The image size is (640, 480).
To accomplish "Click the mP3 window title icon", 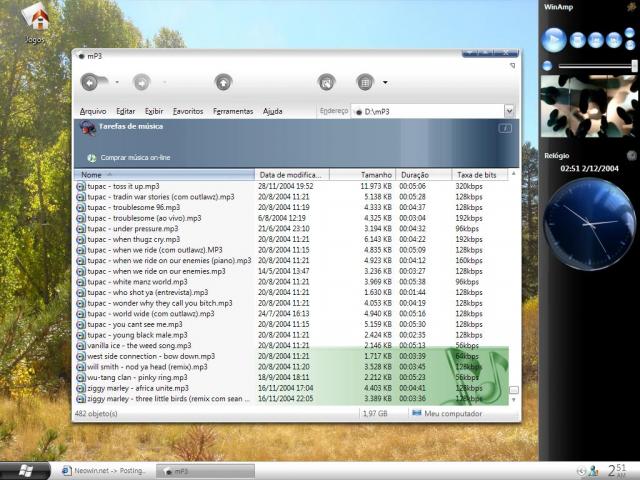I will pos(81,56).
